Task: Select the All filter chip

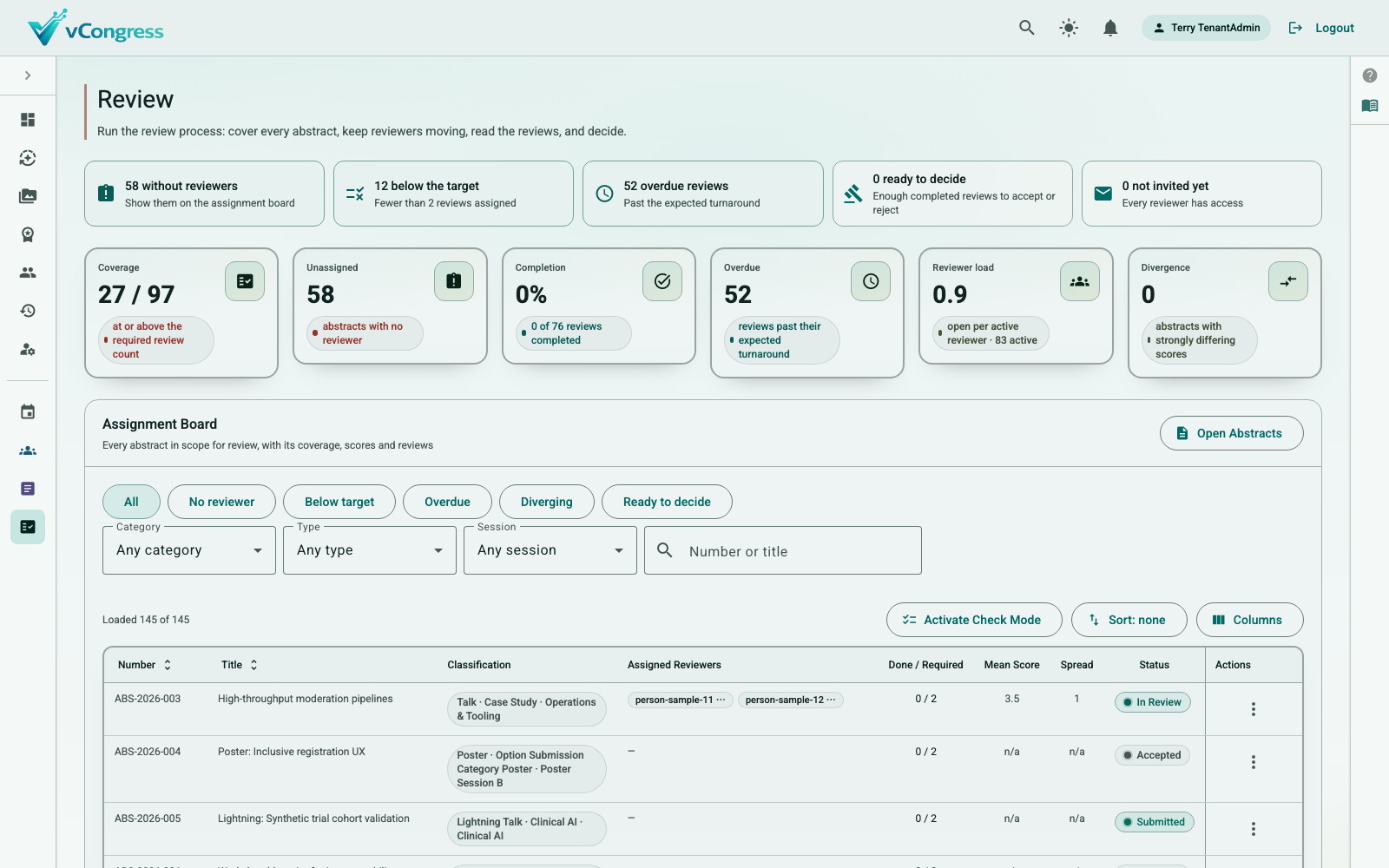Action: 131,502
